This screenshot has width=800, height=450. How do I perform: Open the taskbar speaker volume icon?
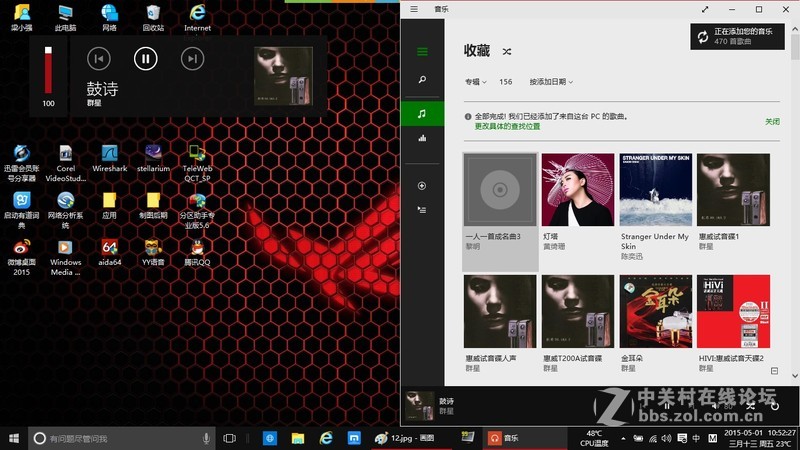tap(666, 438)
